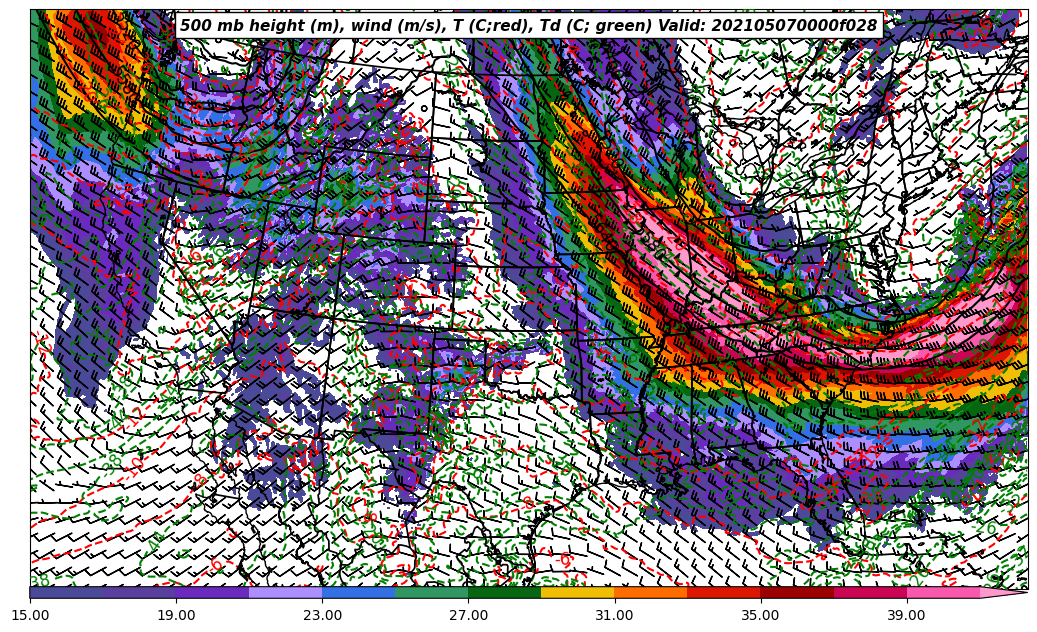Choose the teal-green colorbar segment left of 27.00

click(x=432, y=592)
